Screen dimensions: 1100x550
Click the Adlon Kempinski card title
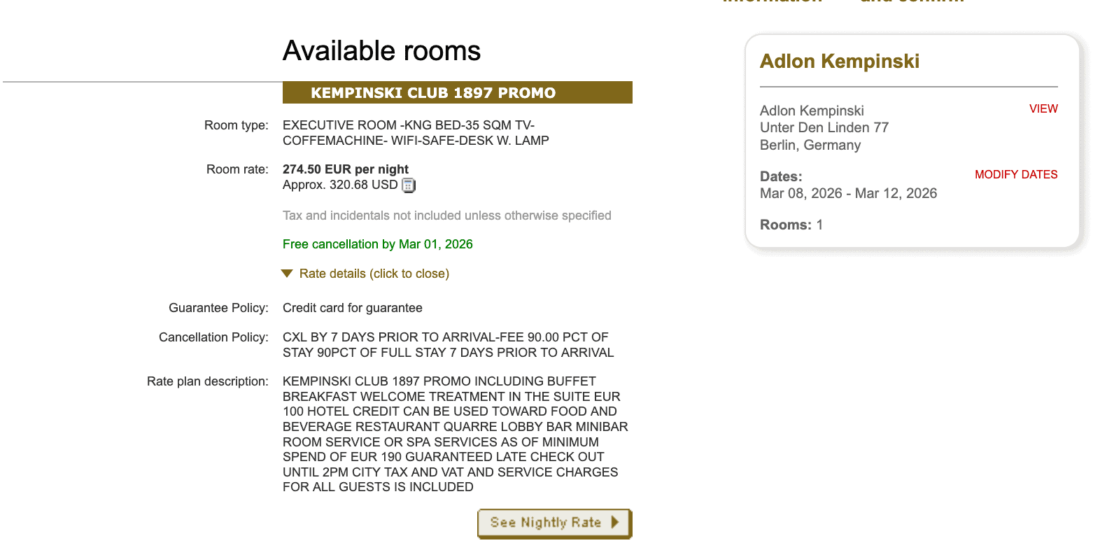pyautogui.click(x=839, y=61)
